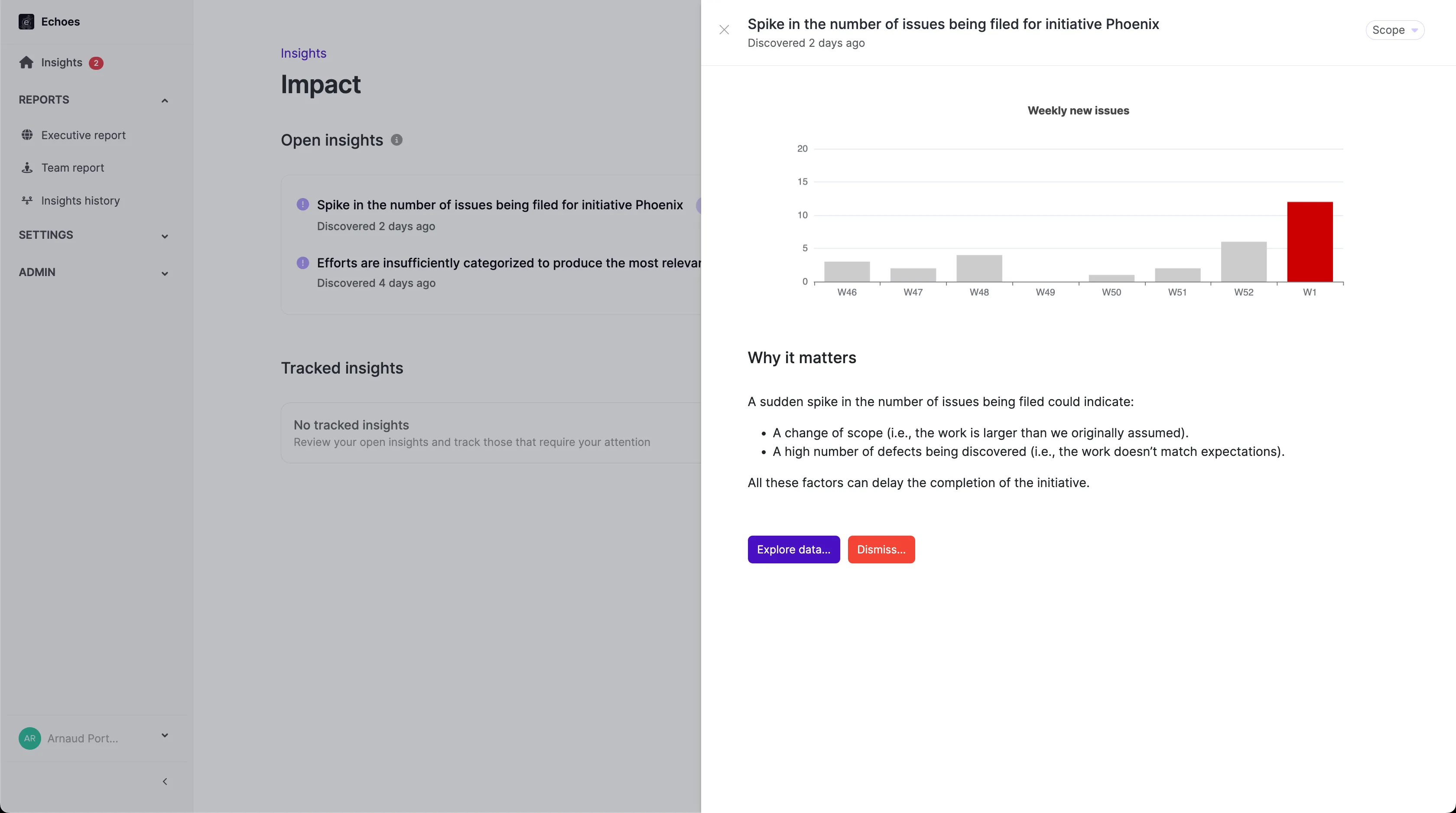The image size is (1456, 813).
Task: Open Insights history in sidebar
Action: pyautogui.click(x=80, y=201)
